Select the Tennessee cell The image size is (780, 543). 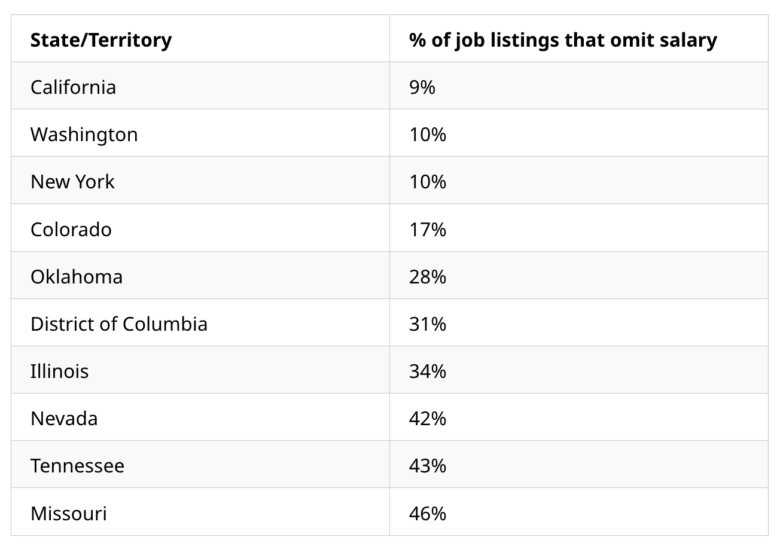coord(77,466)
